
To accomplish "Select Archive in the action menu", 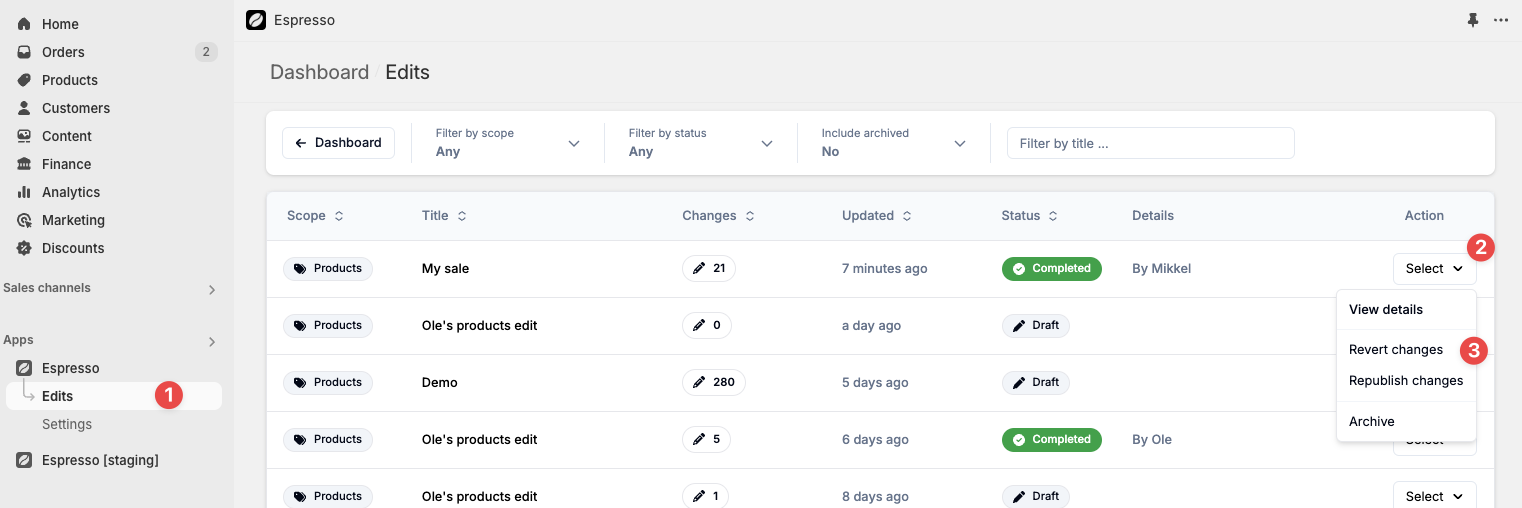I will [x=1371, y=422].
